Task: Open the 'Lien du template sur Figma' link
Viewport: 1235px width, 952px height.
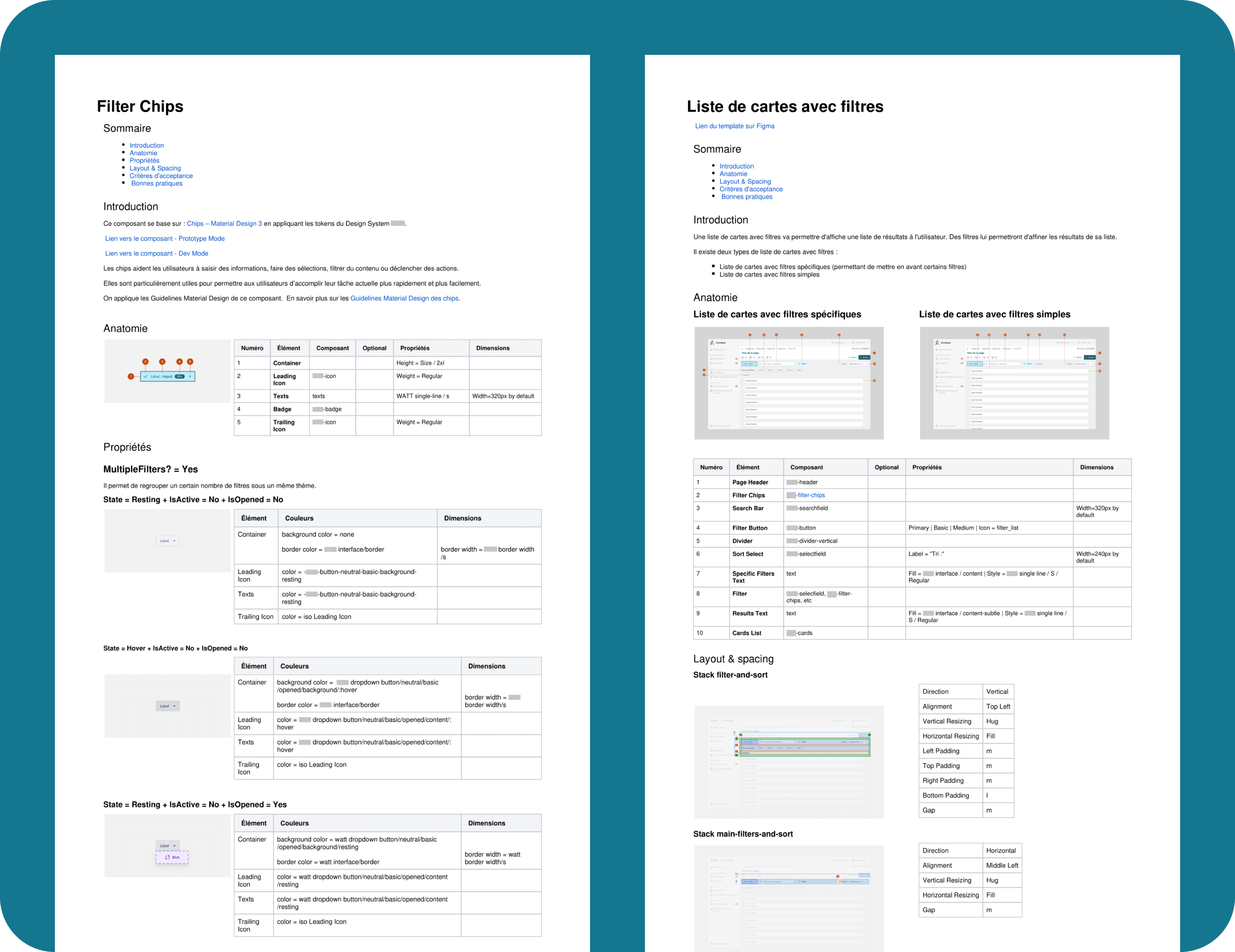Action: (x=734, y=125)
